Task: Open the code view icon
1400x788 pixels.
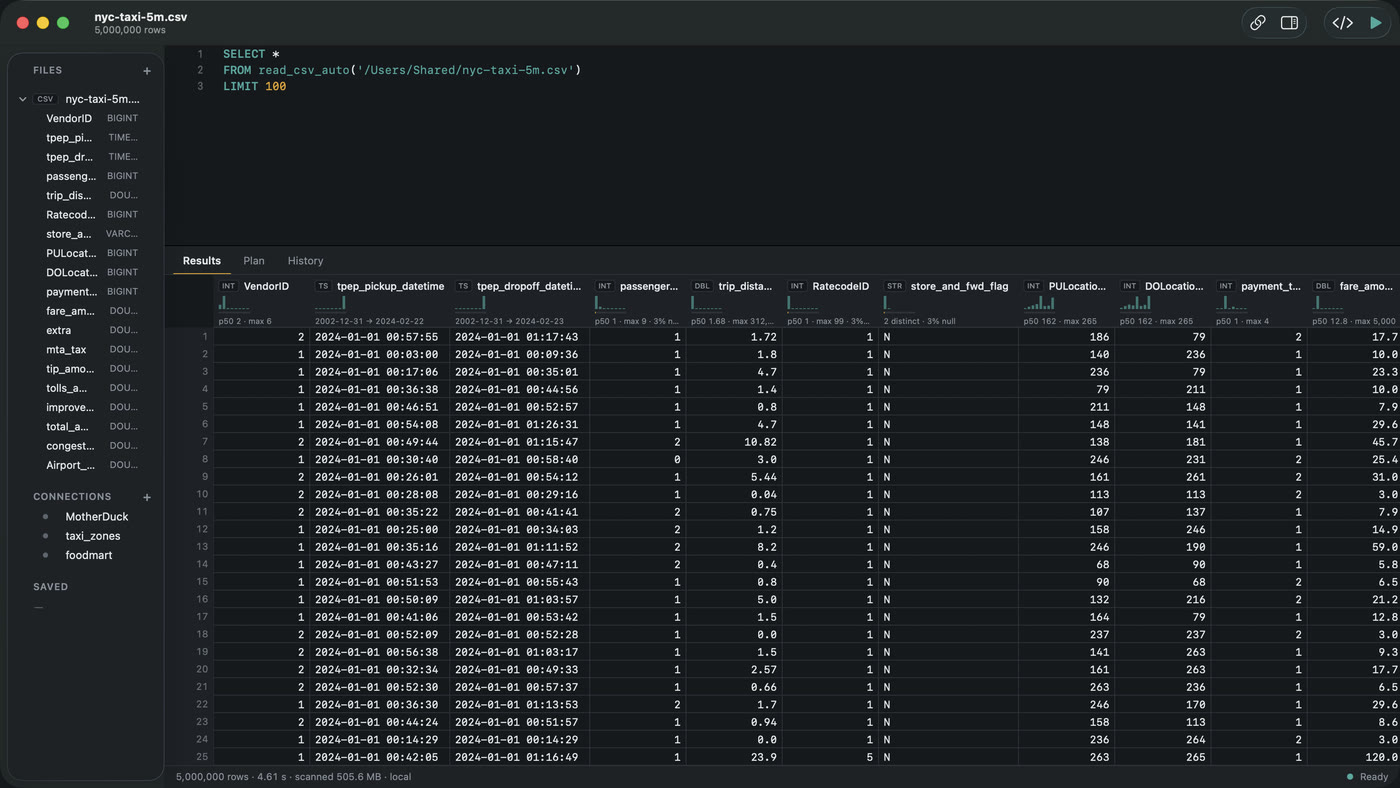Action: point(1342,23)
